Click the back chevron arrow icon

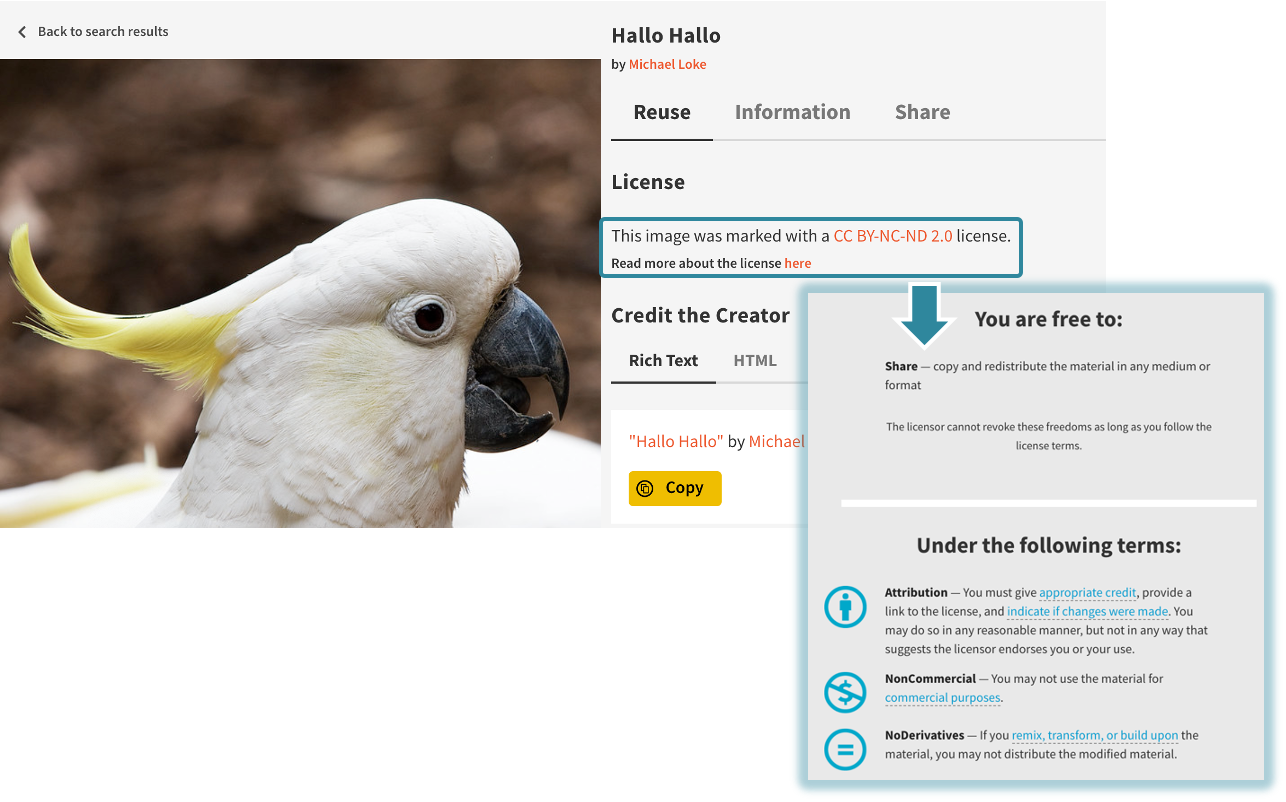(22, 32)
